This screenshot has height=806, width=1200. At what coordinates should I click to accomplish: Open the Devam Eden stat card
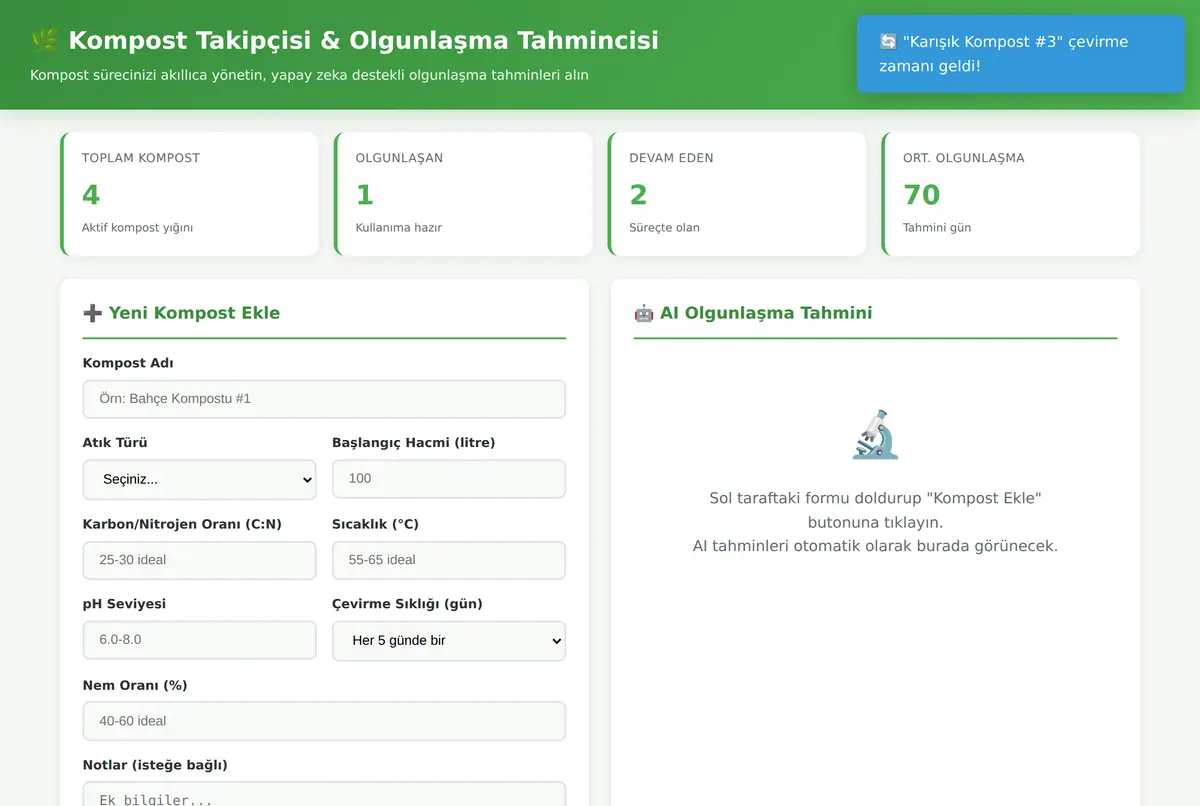(737, 194)
